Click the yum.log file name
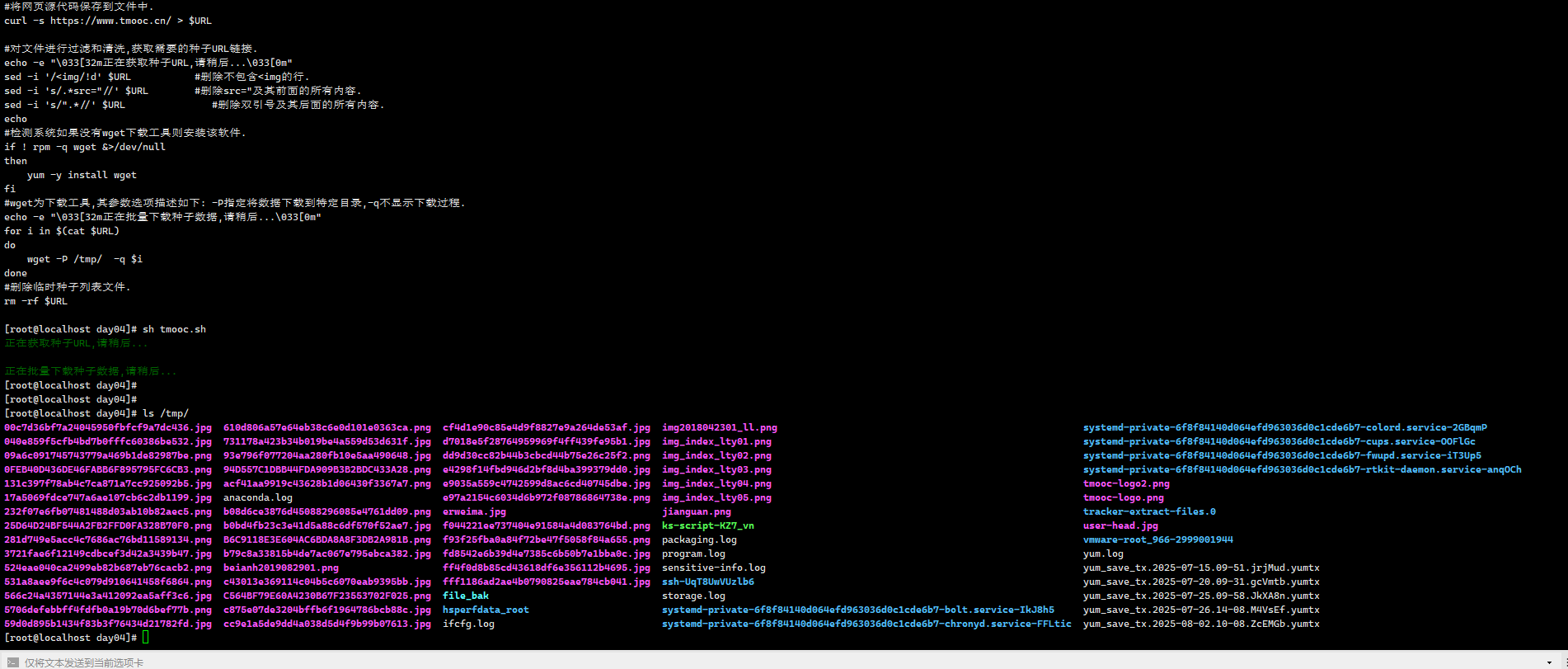1568x669 pixels. 1103,554
